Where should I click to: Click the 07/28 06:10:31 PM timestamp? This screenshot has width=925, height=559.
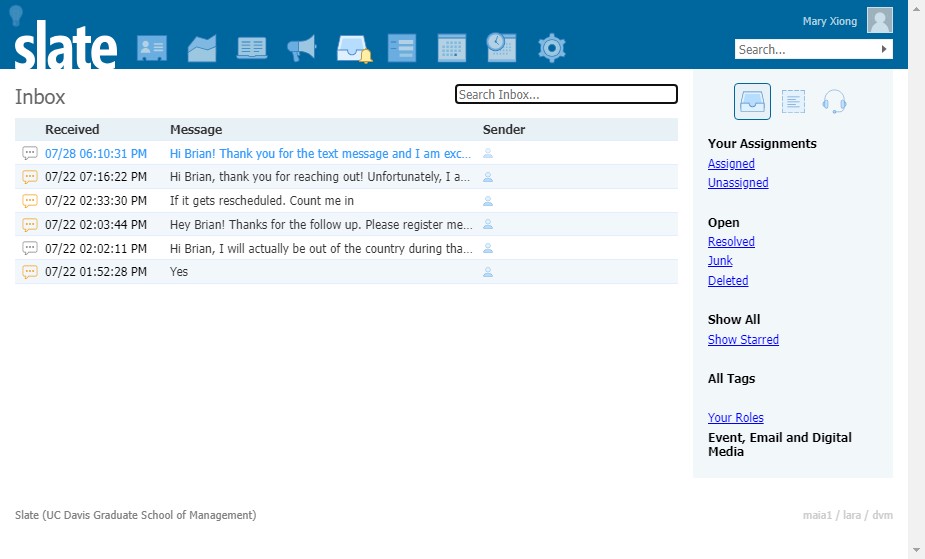point(96,153)
